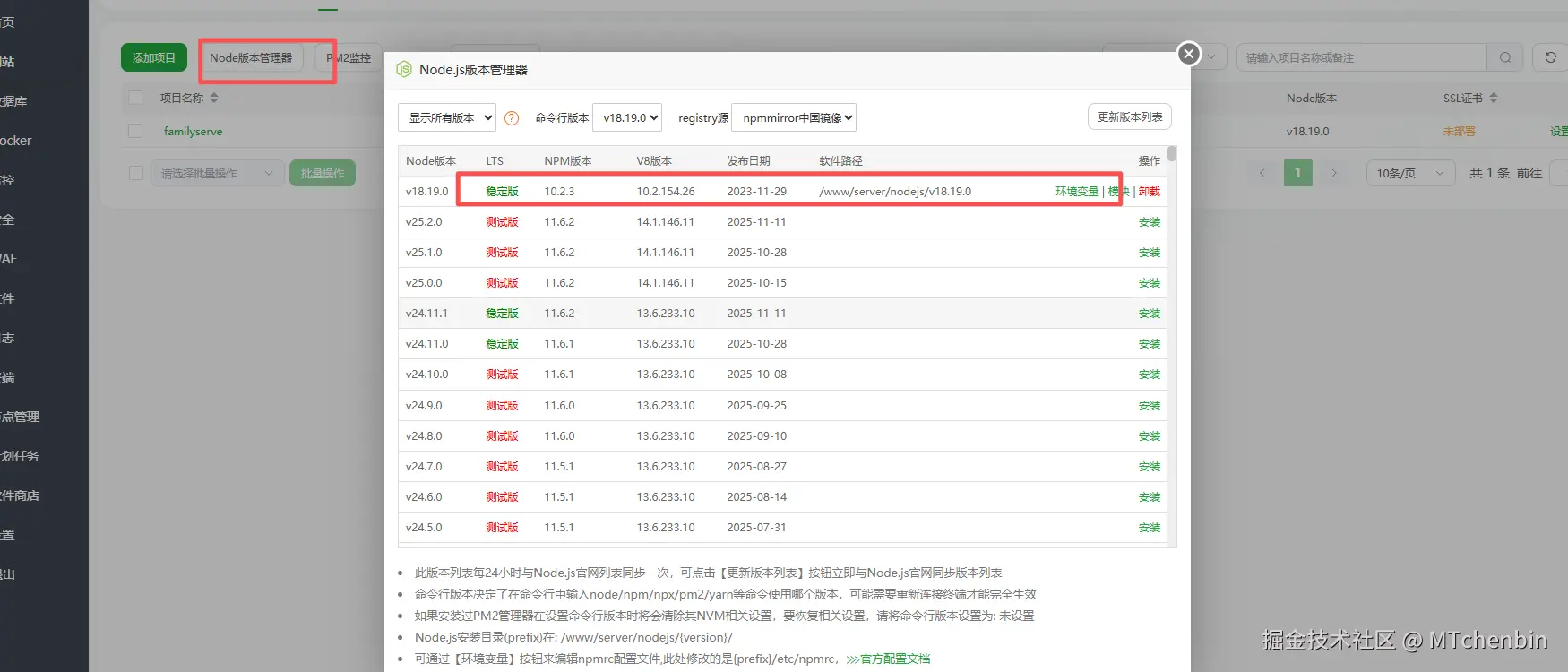
Task: Go to previous page arrow
Action: point(1262,173)
